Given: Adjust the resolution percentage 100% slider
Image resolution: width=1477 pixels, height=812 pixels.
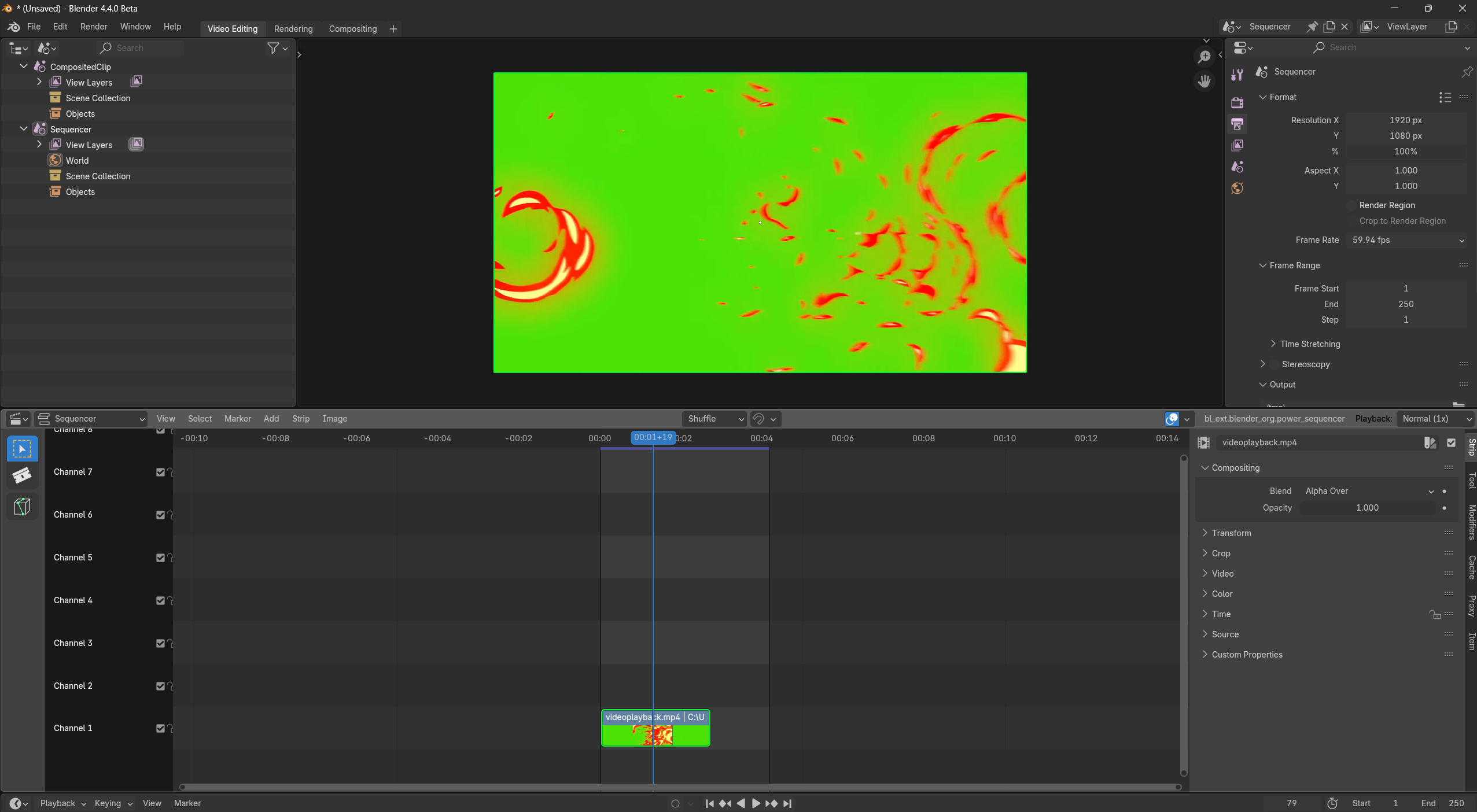Looking at the screenshot, I should coord(1406,152).
